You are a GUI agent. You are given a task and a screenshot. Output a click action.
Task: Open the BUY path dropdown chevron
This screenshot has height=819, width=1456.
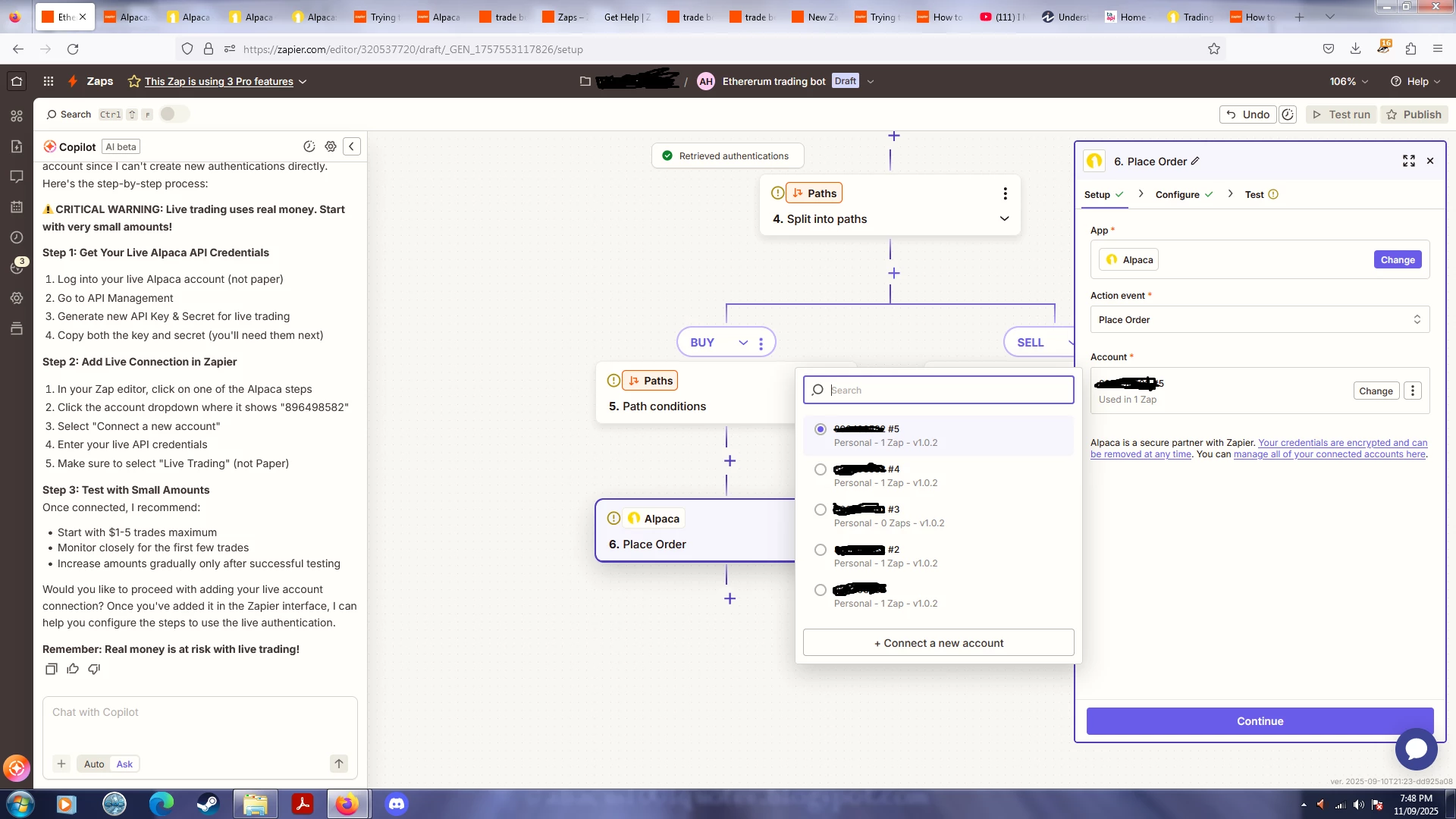742,343
